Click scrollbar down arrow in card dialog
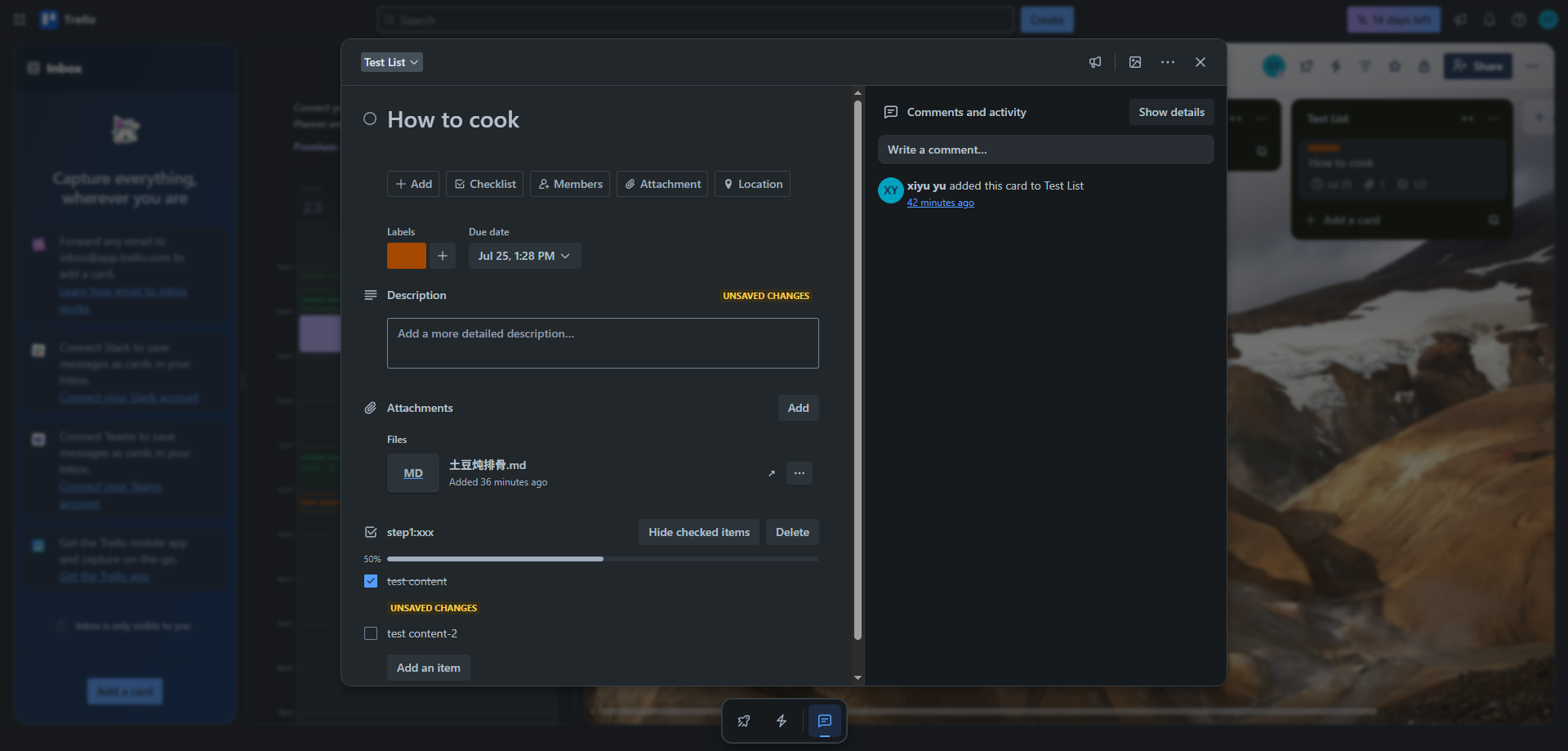Viewport: 1568px width, 751px height. coord(857,677)
